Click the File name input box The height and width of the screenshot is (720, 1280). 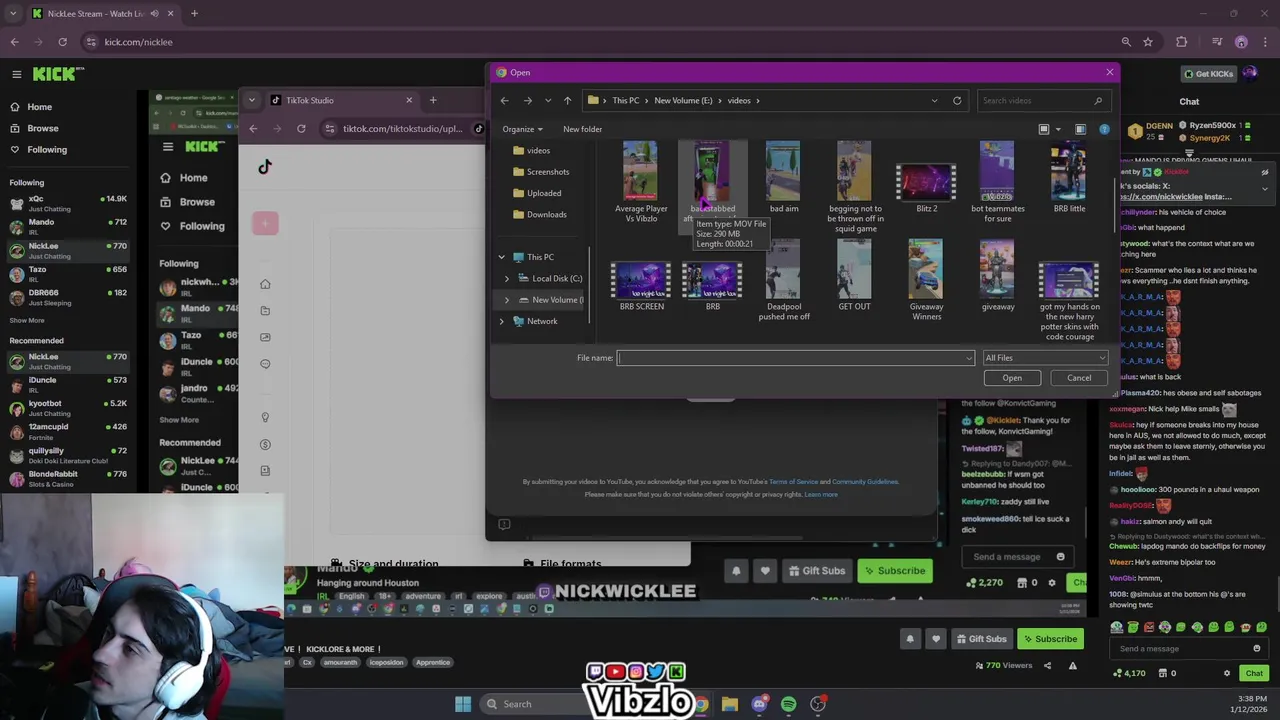point(795,358)
